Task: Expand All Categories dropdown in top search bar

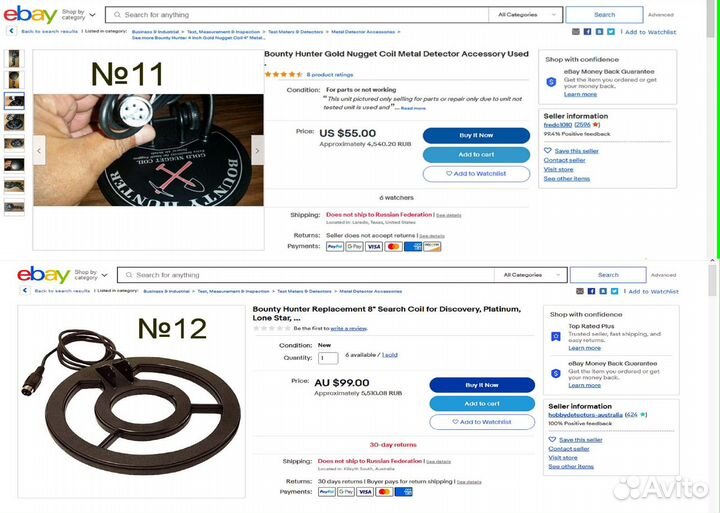Action: click(526, 15)
